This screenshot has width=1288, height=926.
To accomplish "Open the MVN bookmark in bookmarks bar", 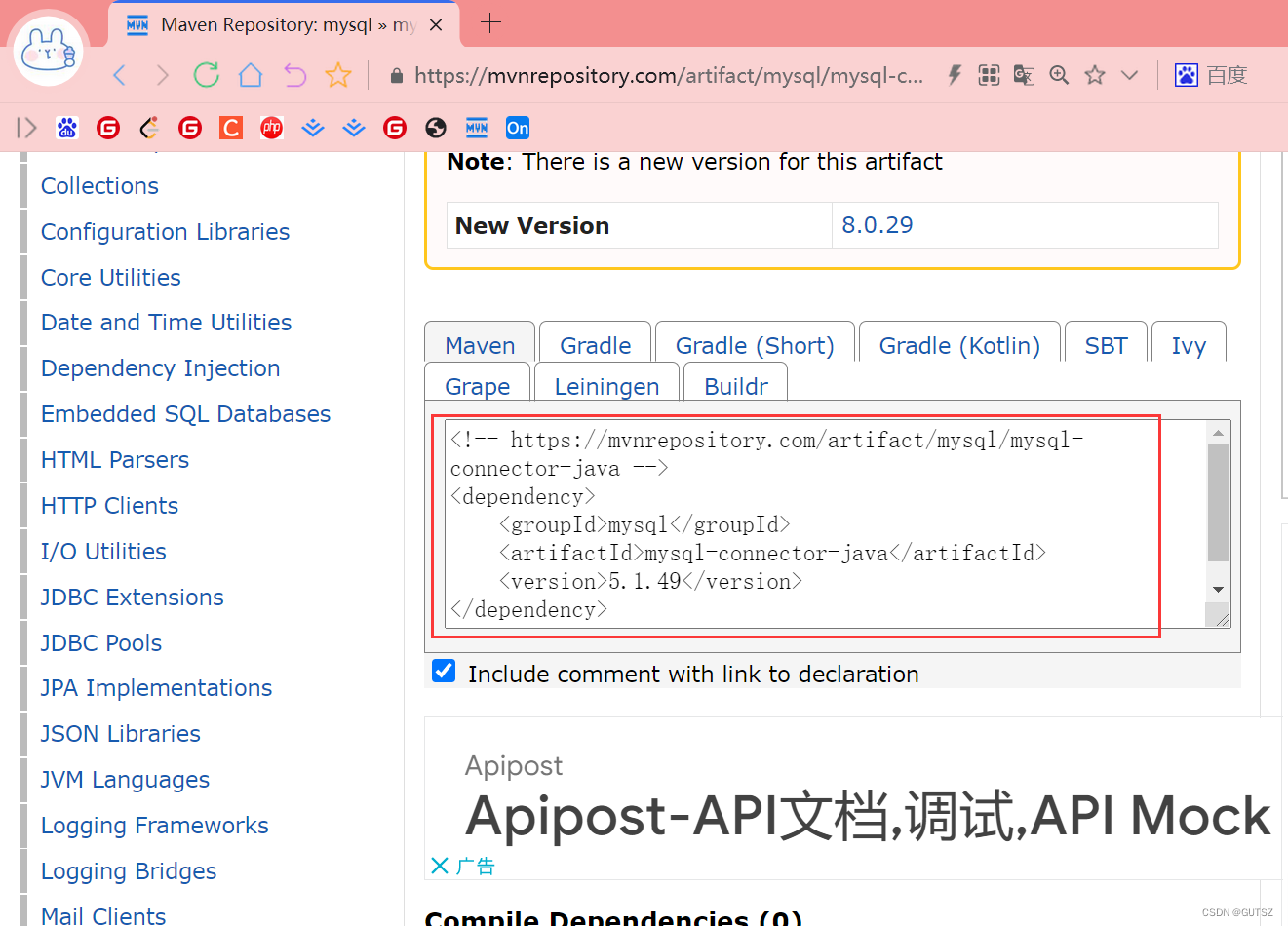I will (x=477, y=128).
